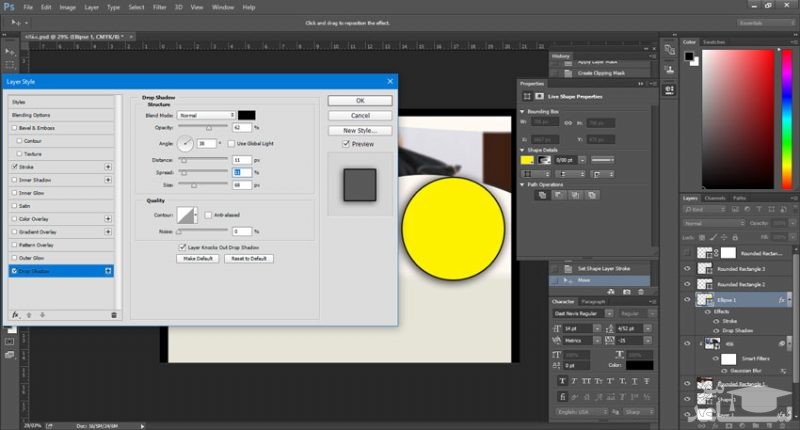
Task: Uncheck Layer Knocks Out Drop Shadow
Action: pyautogui.click(x=182, y=246)
